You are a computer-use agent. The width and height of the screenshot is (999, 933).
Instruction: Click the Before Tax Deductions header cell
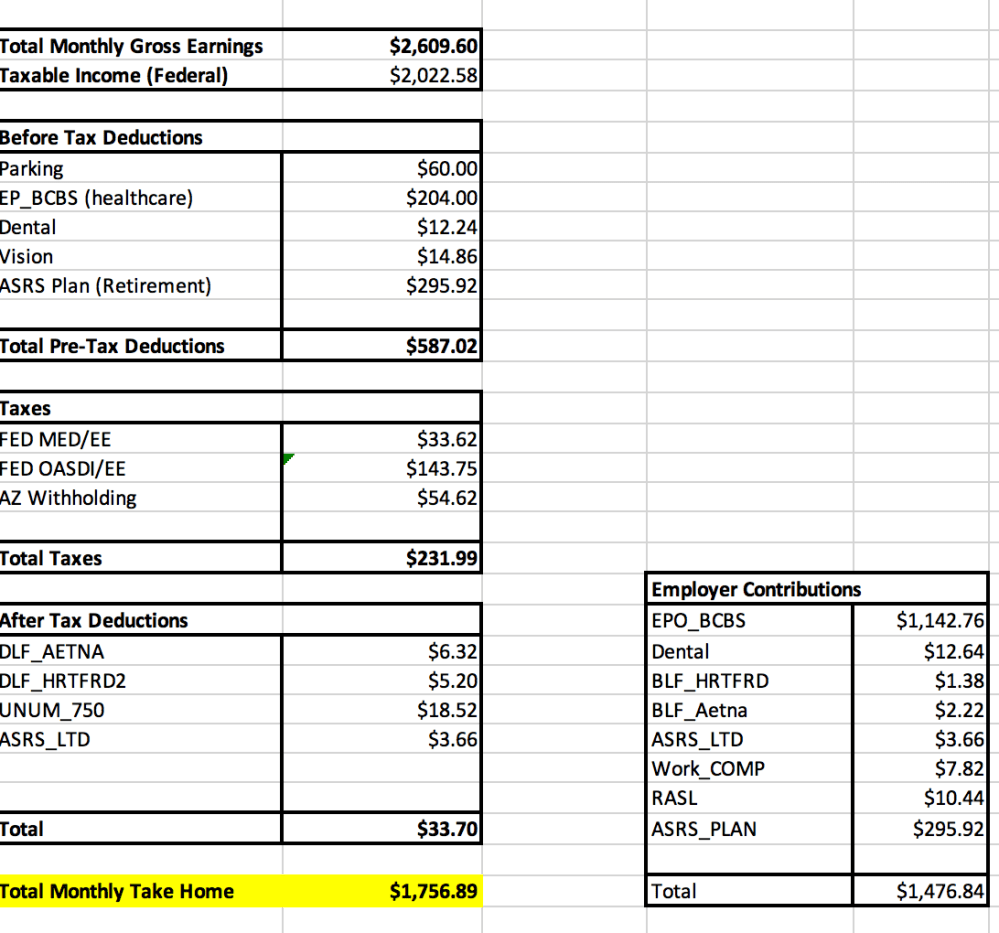102,138
